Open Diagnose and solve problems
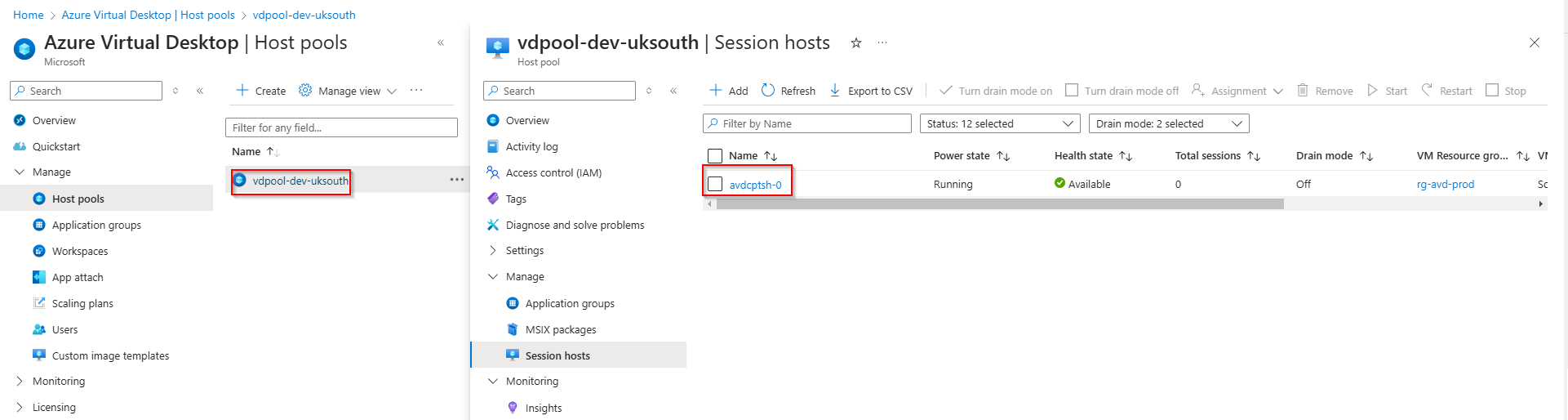Viewport: 1568px width, 420px height. 575,225
